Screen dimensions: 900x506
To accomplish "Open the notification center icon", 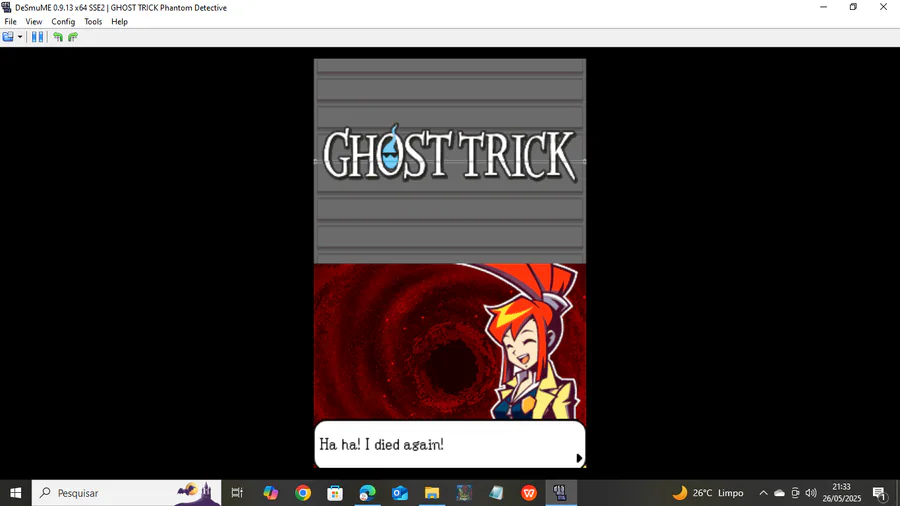I will tap(879, 493).
